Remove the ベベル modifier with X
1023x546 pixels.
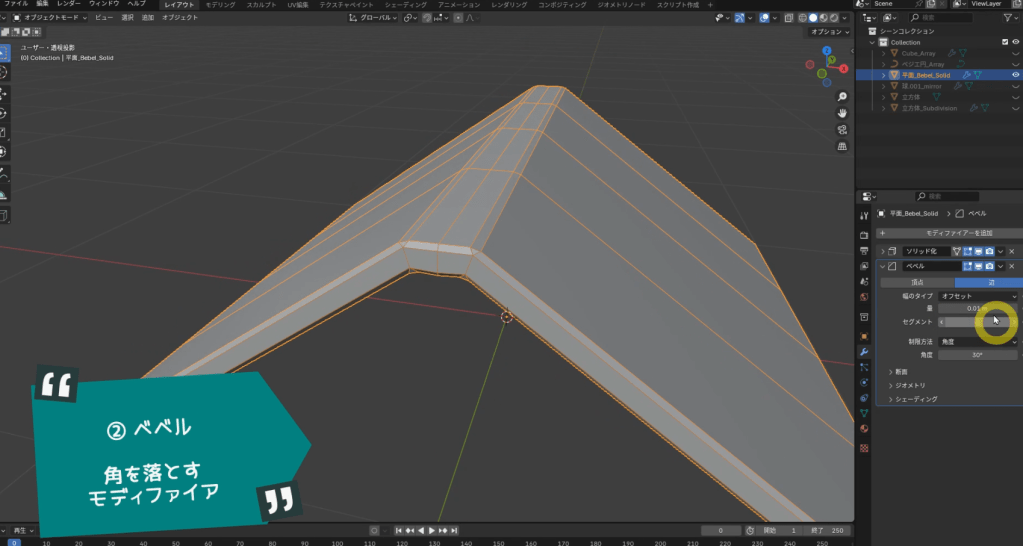click(1011, 267)
